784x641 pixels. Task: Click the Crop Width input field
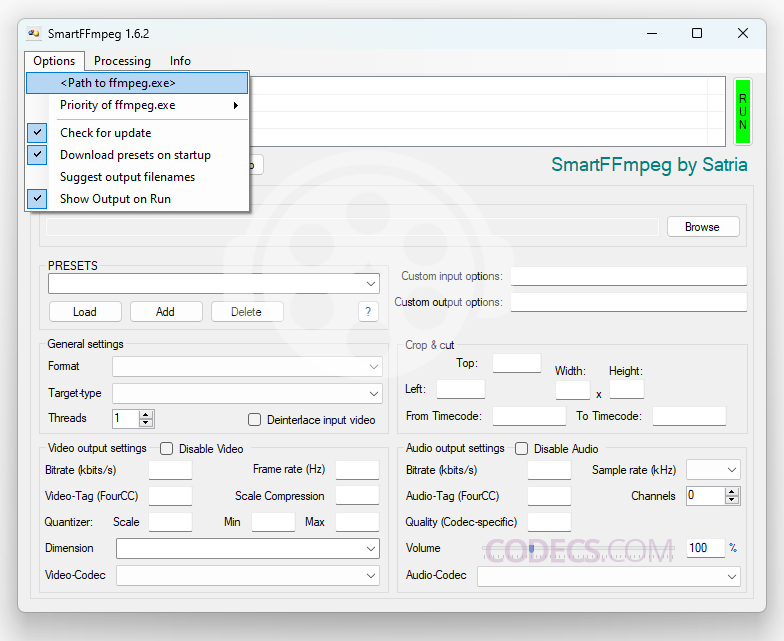pyautogui.click(x=572, y=390)
